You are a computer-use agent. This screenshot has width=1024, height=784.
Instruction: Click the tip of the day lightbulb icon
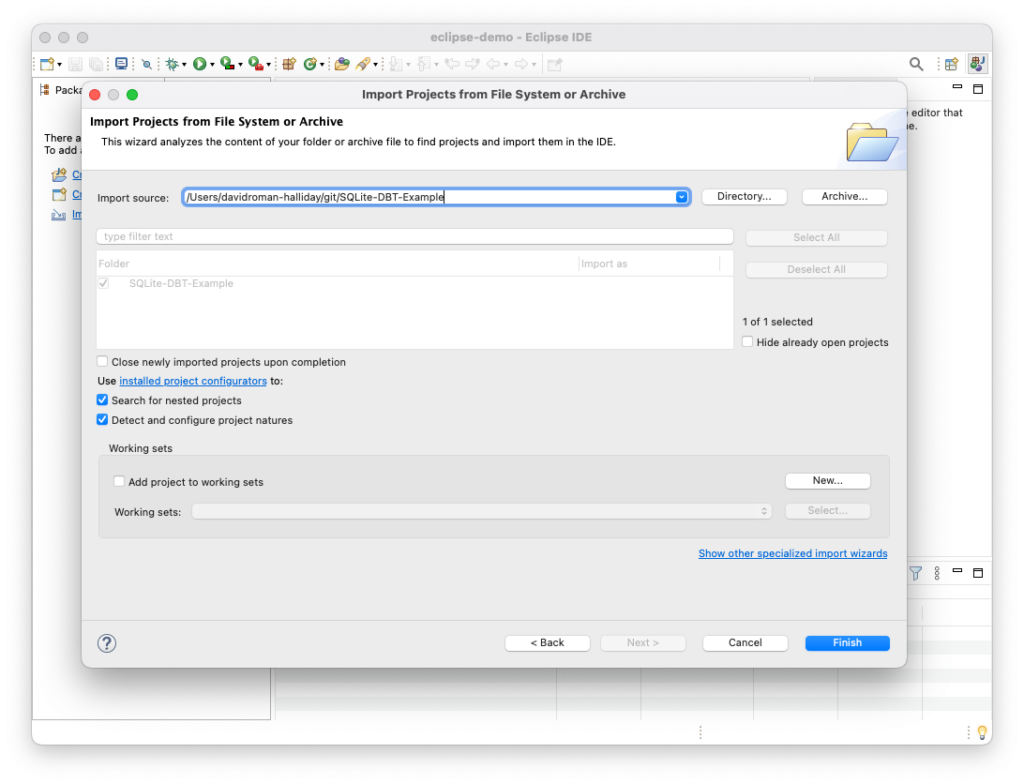(982, 733)
